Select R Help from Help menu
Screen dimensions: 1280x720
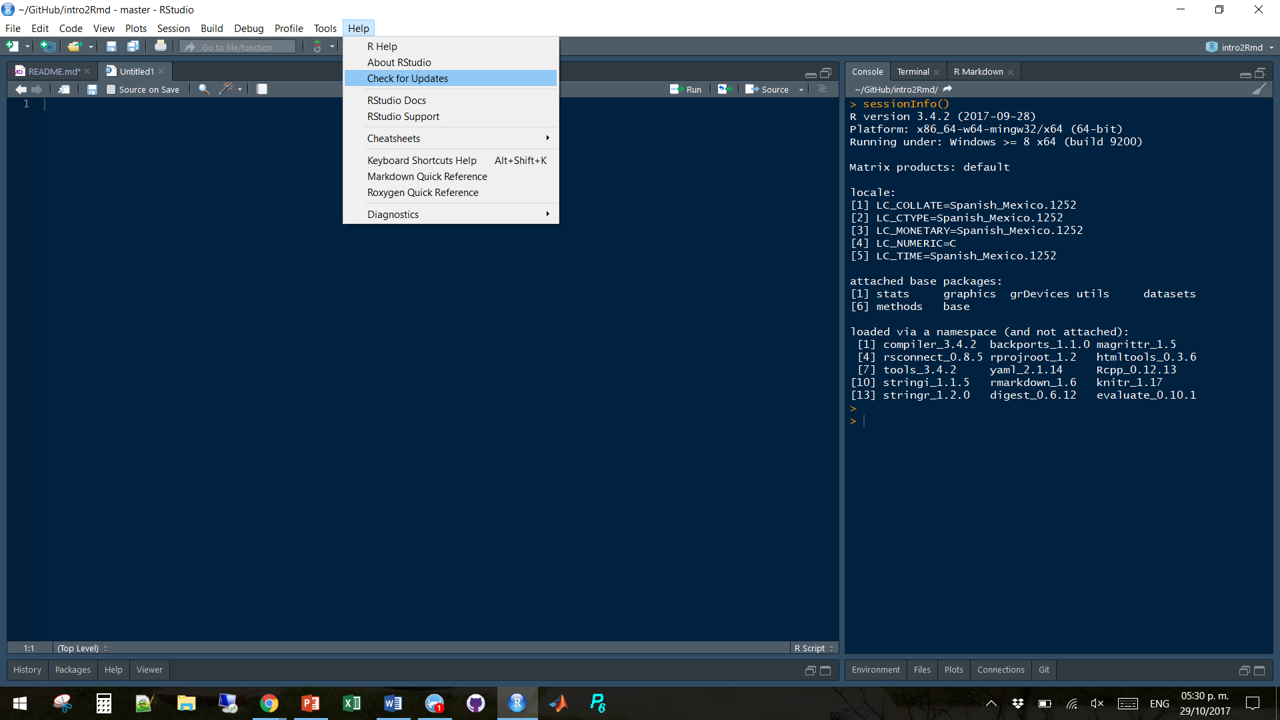click(450, 46)
